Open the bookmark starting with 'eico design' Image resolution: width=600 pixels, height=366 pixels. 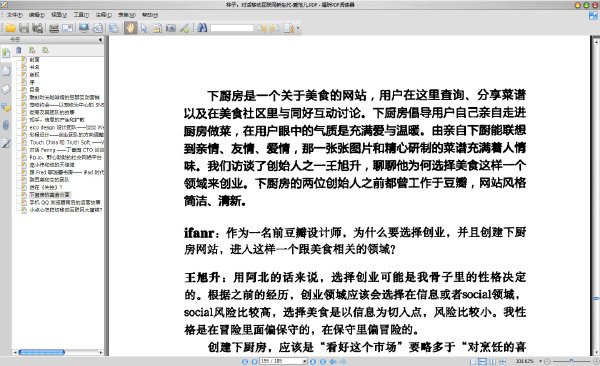(x=66, y=127)
